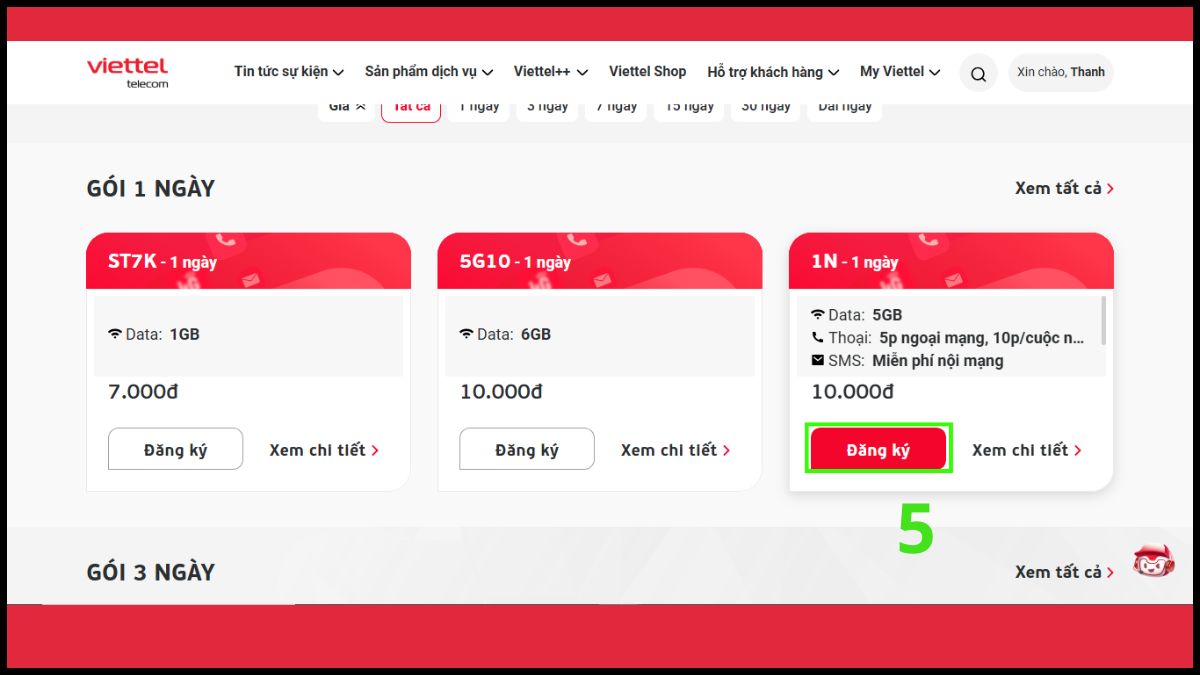Click the phone Thoại icon in 1N card
1200x675 pixels.
point(818,338)
